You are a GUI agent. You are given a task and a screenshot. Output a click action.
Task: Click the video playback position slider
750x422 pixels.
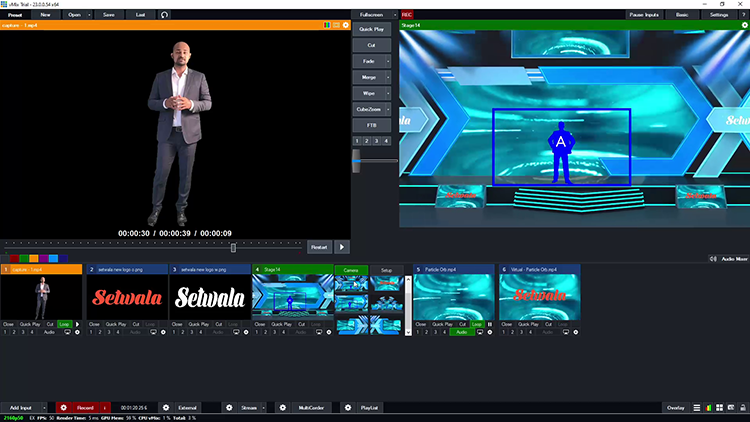233,247
